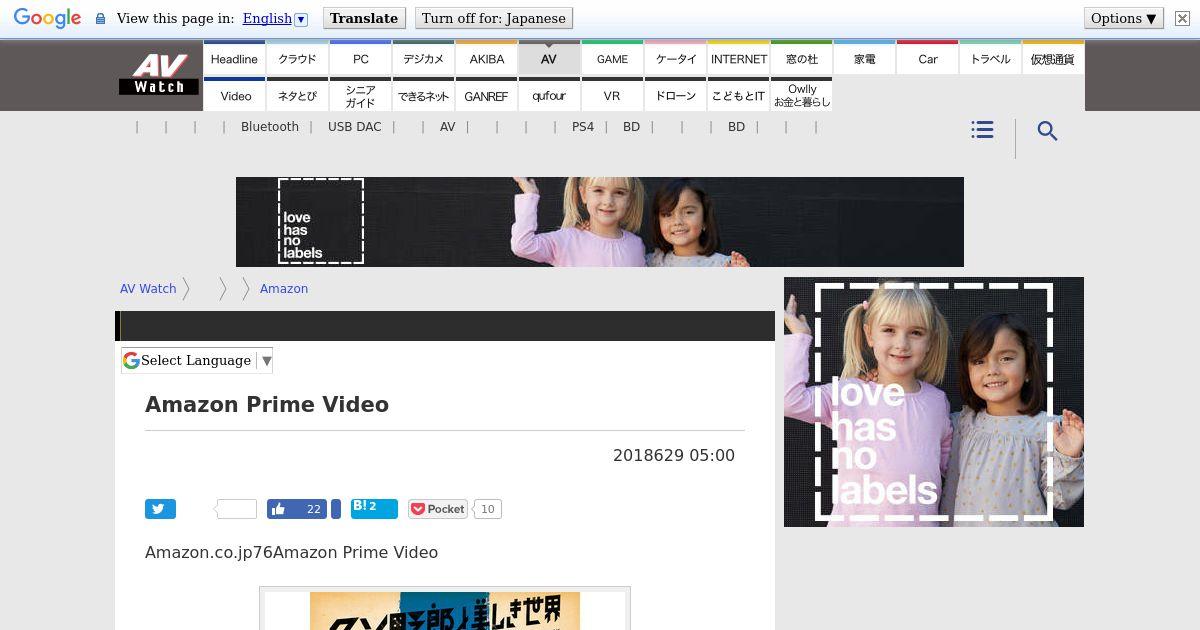Share article via the Twitter bird button
The width and height of the screenshot is (1200, 630).
tap(160, 509)
